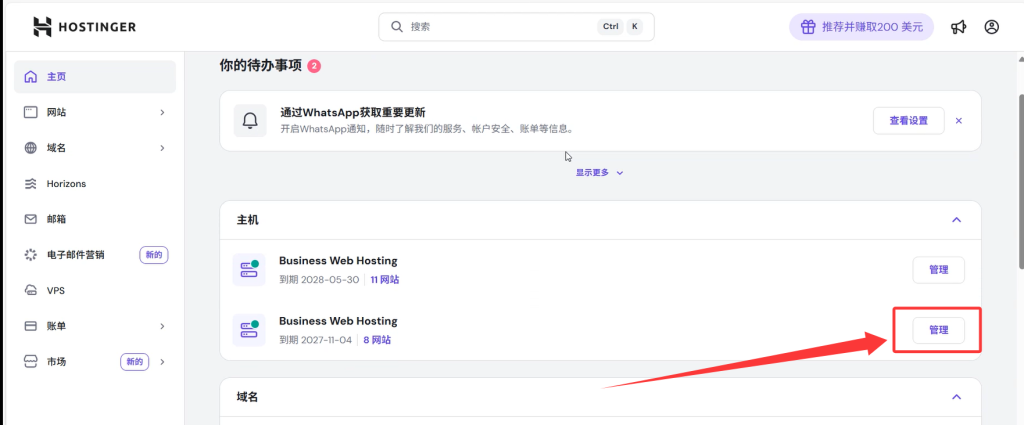The width and height of the screenshot is (1024, 425).
Task: Expand the 网站 sidebar submenu
Action: 162,113
